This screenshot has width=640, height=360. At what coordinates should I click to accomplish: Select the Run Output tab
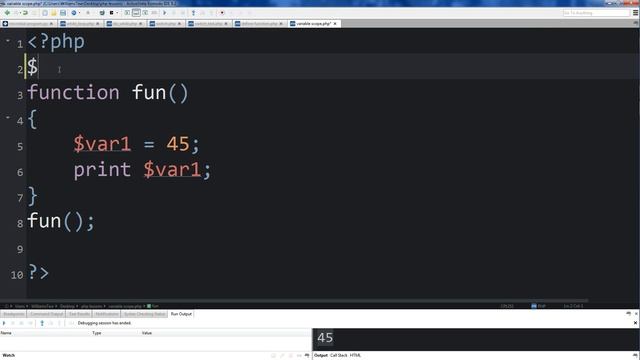[x=181, y=314]
